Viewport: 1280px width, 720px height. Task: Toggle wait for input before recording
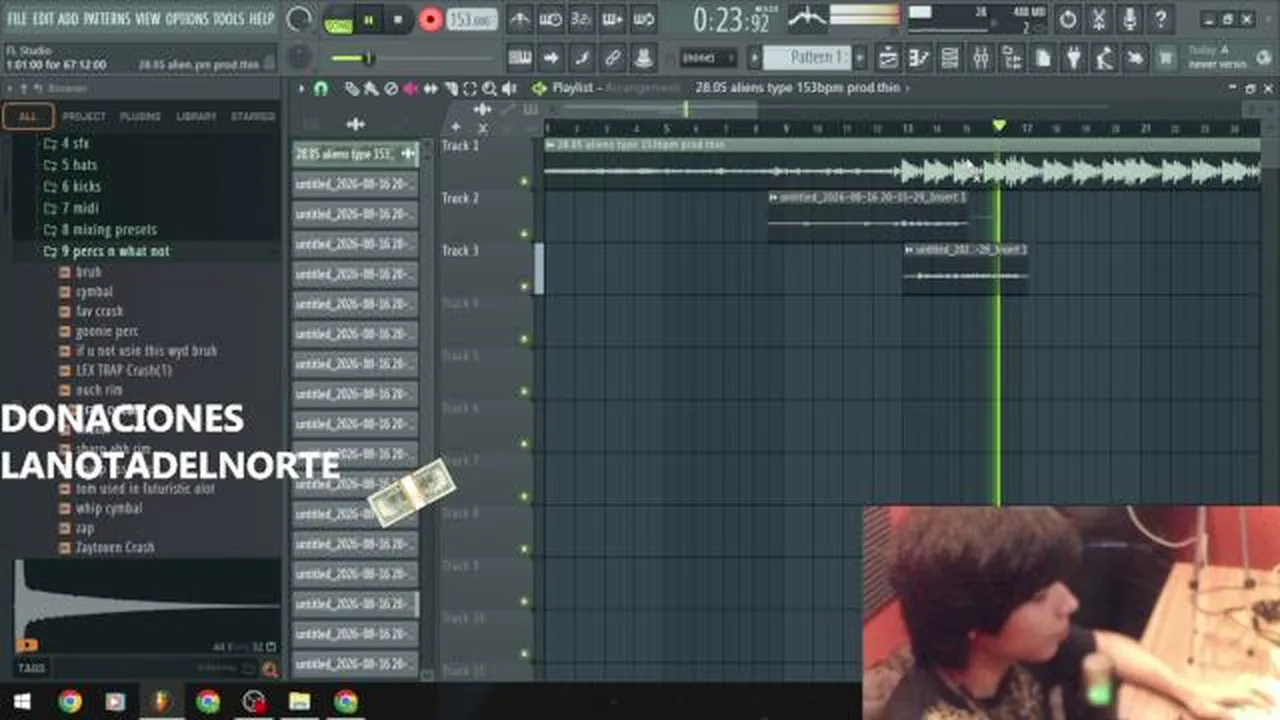coord(551,19)
